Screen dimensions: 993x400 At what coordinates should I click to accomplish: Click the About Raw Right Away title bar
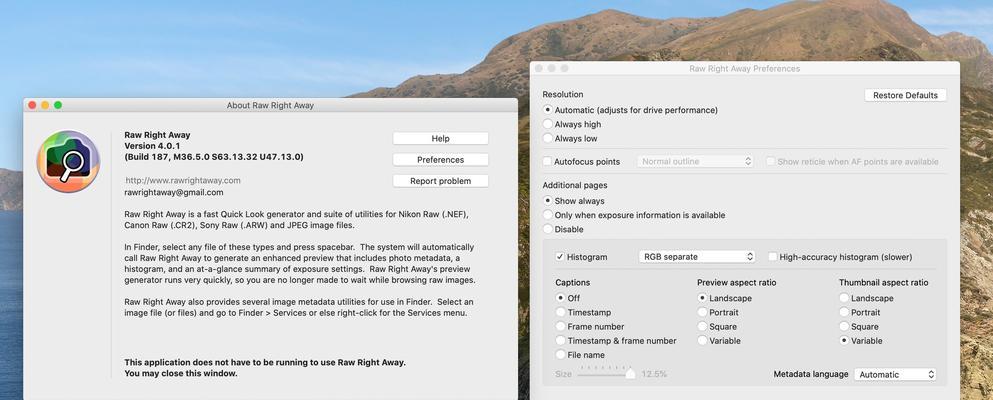(270, 106)
